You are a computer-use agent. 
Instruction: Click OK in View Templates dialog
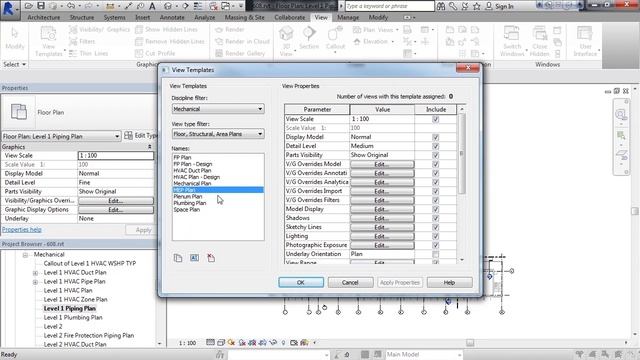[301, 282]
